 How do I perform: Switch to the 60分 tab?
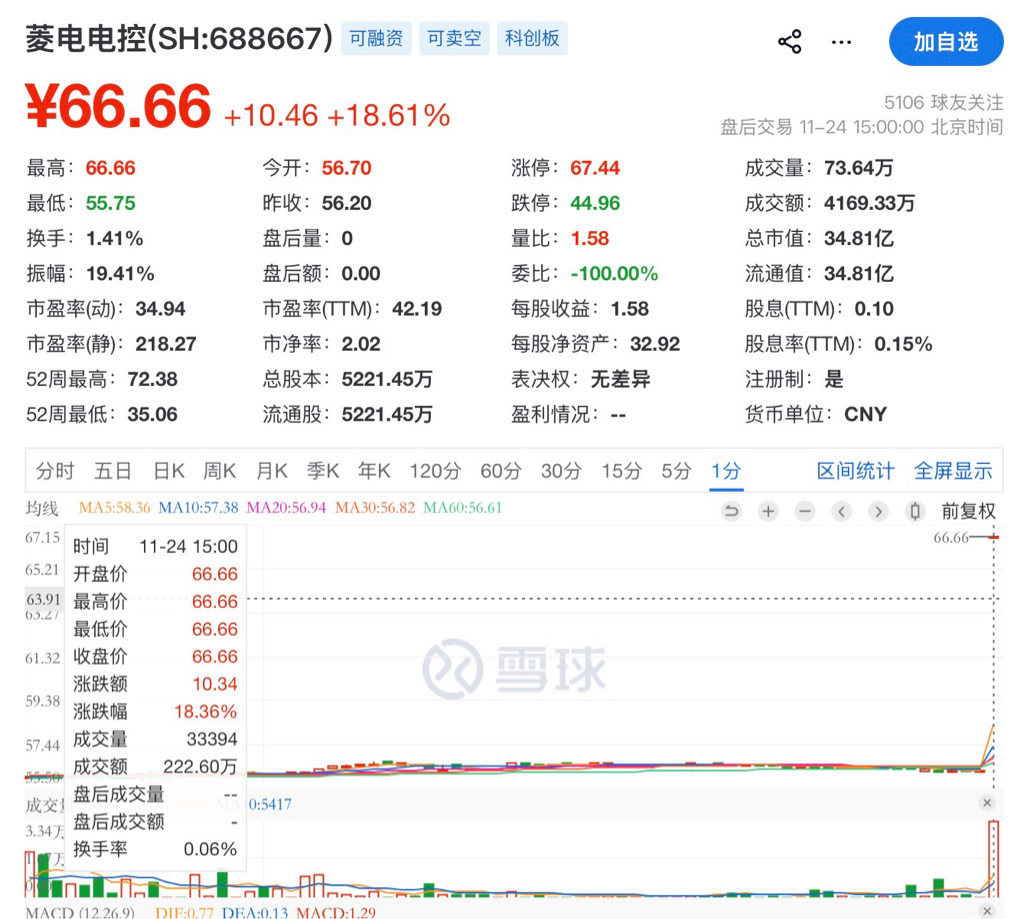(x=501, y=471)
